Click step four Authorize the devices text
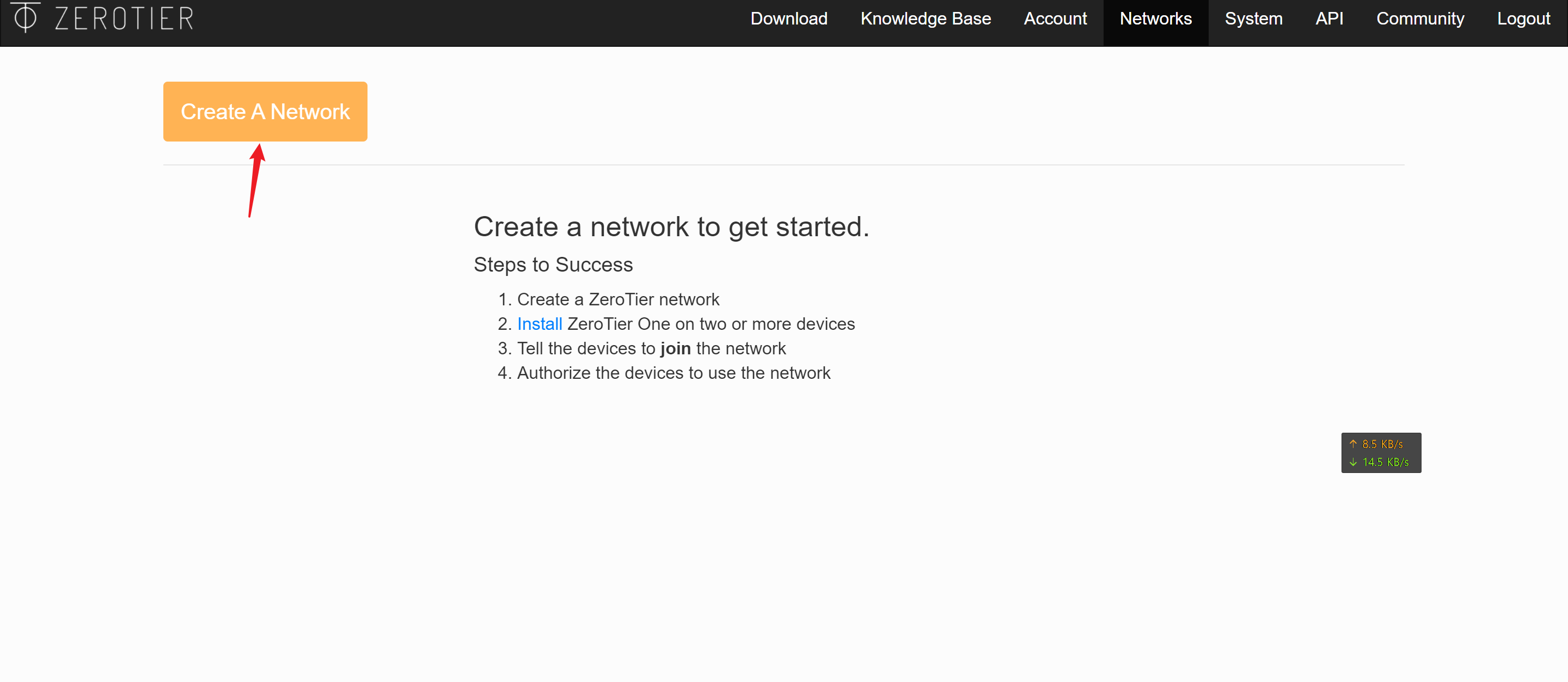This screenshot has width=1568, height=682. point(673,373)
